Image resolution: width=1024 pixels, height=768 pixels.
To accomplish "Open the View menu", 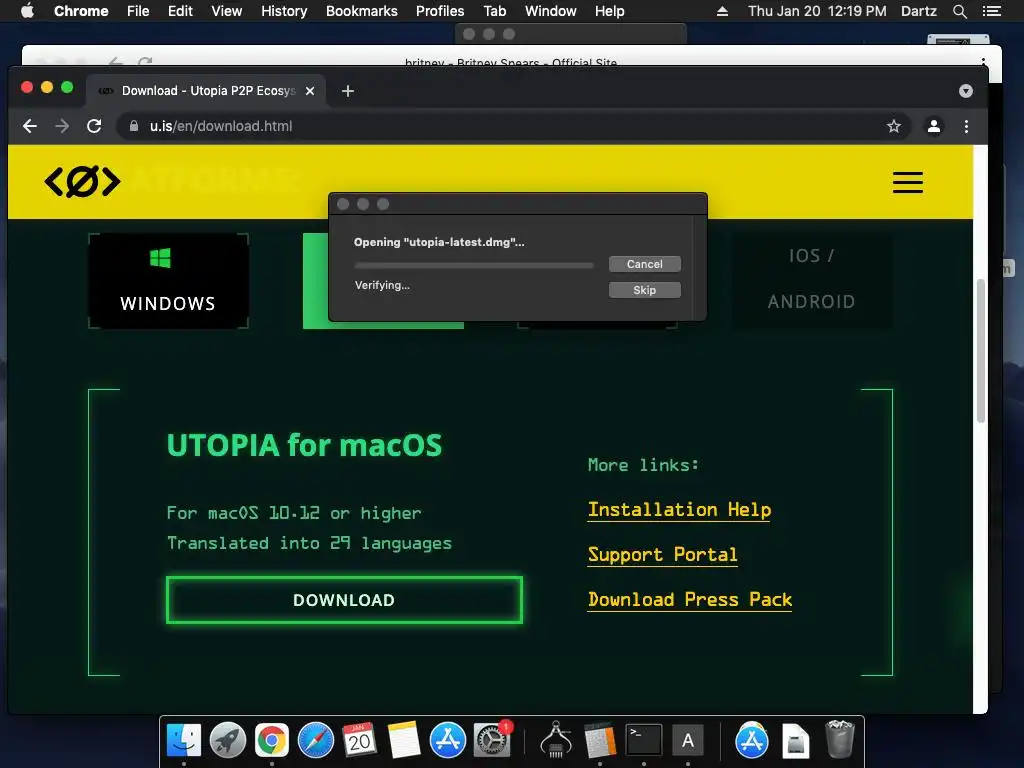I will point(227,11).
